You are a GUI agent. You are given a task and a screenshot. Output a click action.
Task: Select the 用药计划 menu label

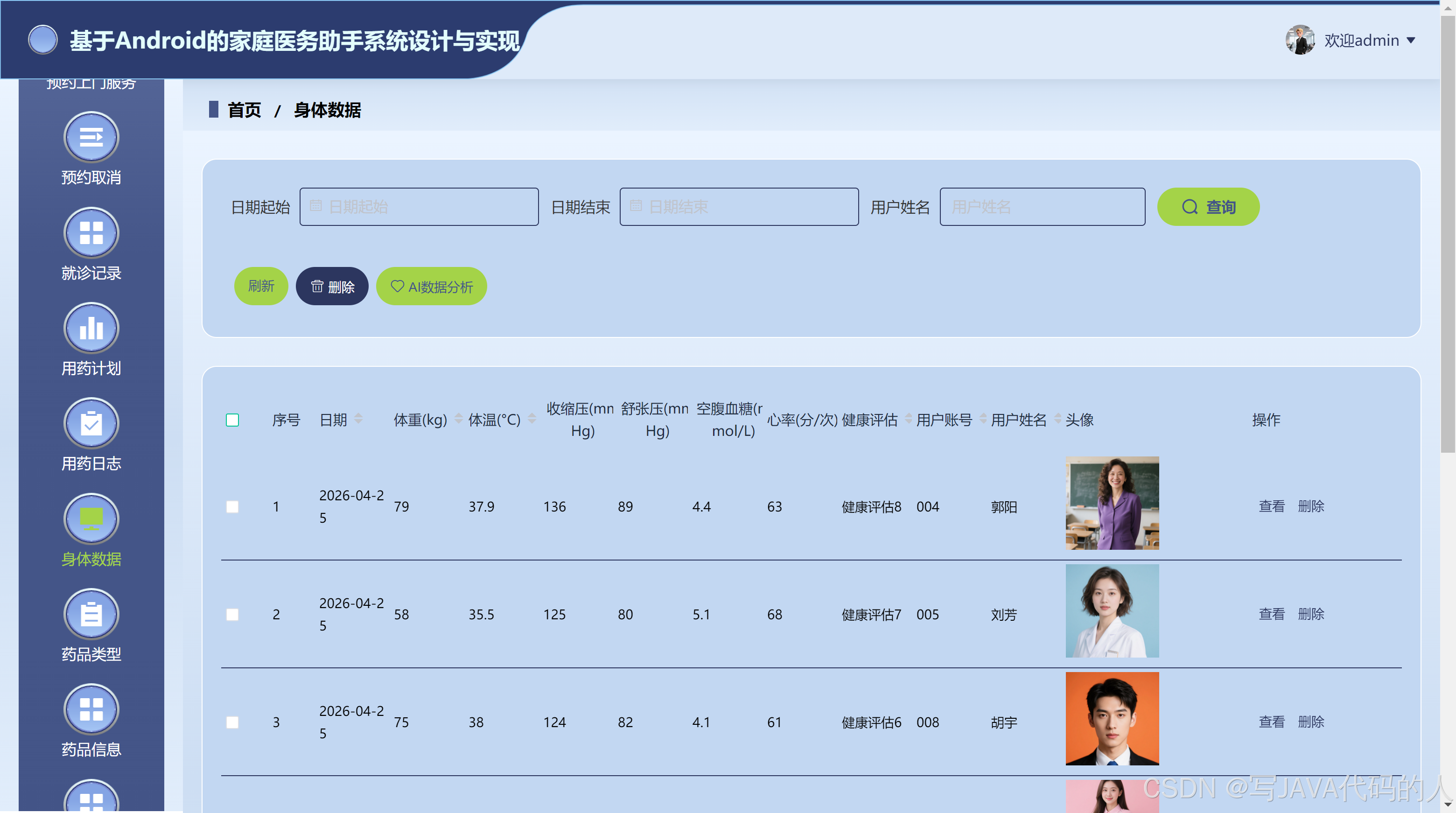click(91, 369)
